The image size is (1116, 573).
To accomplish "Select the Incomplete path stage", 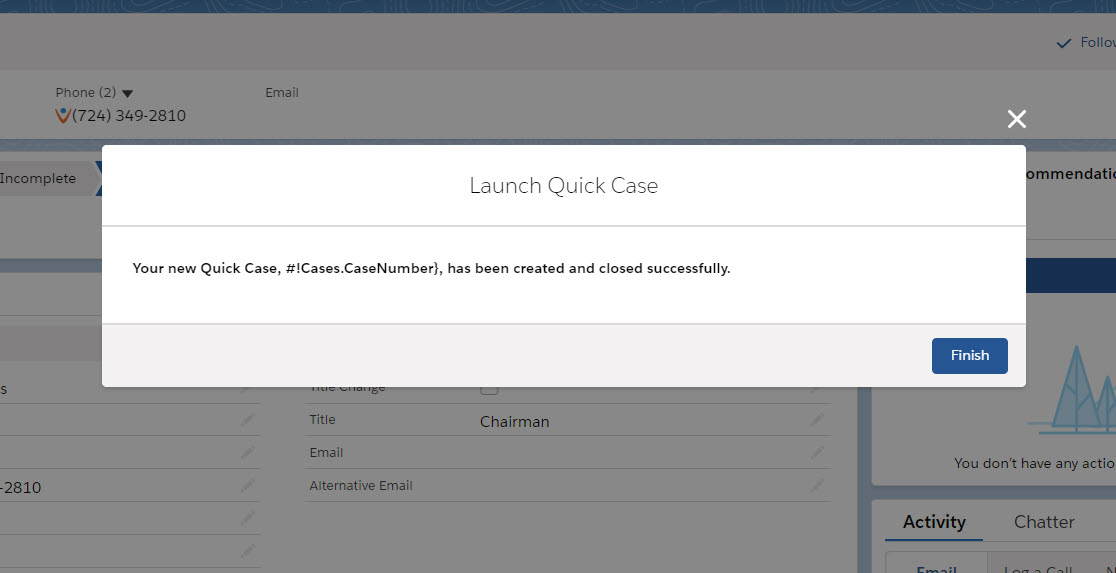I will point(40,179).
